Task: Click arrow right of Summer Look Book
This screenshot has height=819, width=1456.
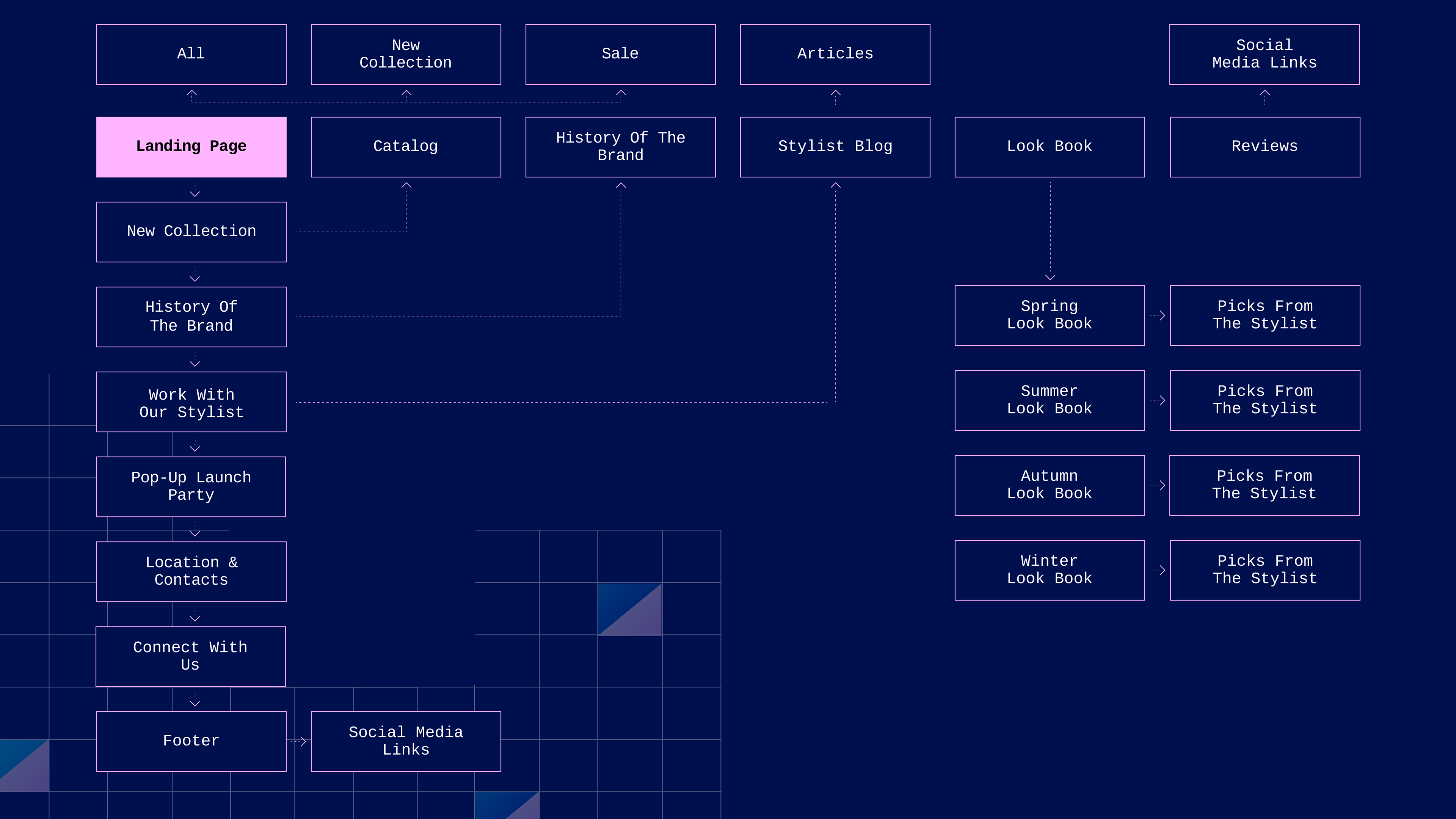Action: pyautogui.click(x=1158, y=400)
